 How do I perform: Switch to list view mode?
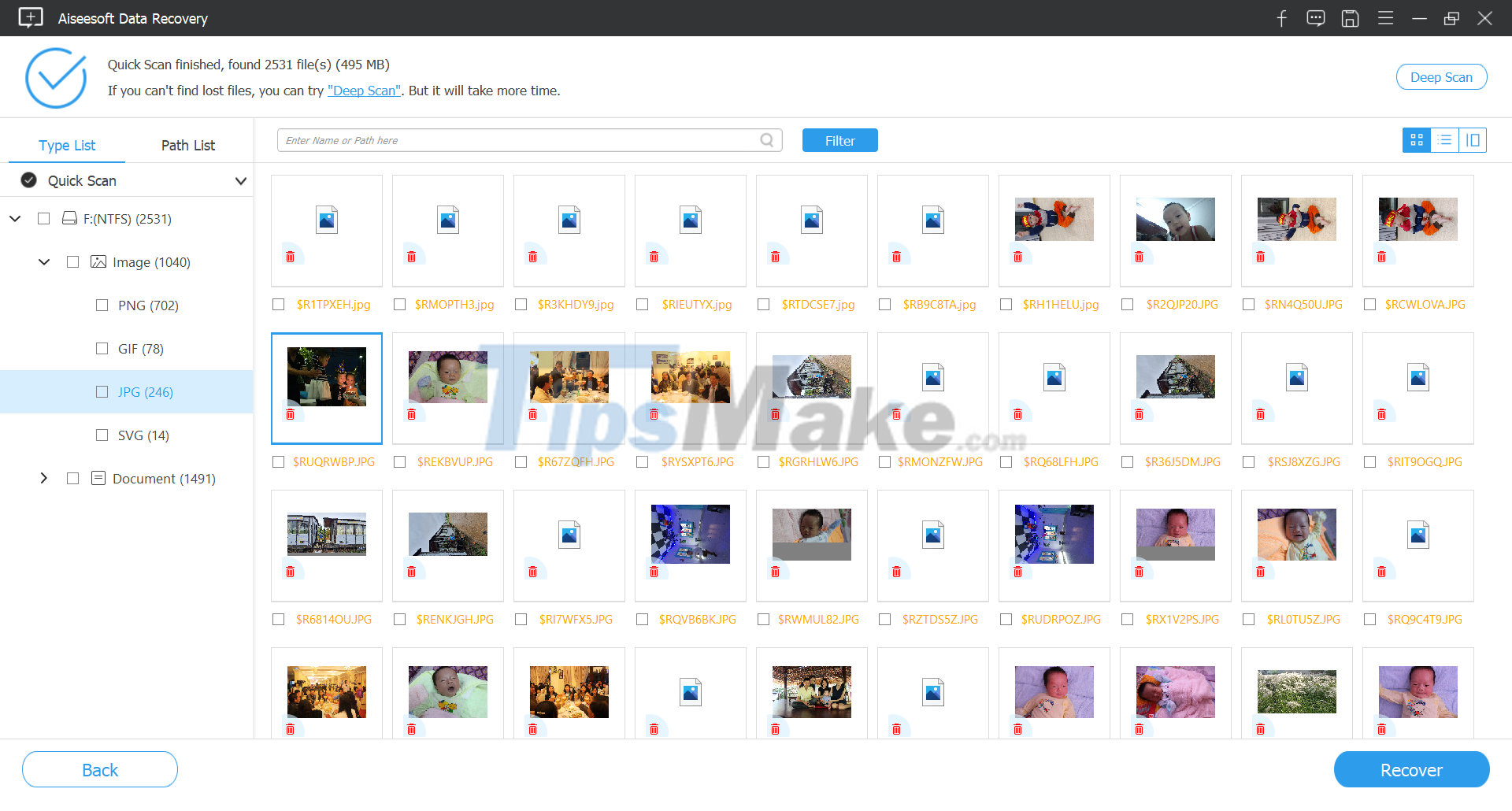pyautogui.click(x=1445, y=139)
